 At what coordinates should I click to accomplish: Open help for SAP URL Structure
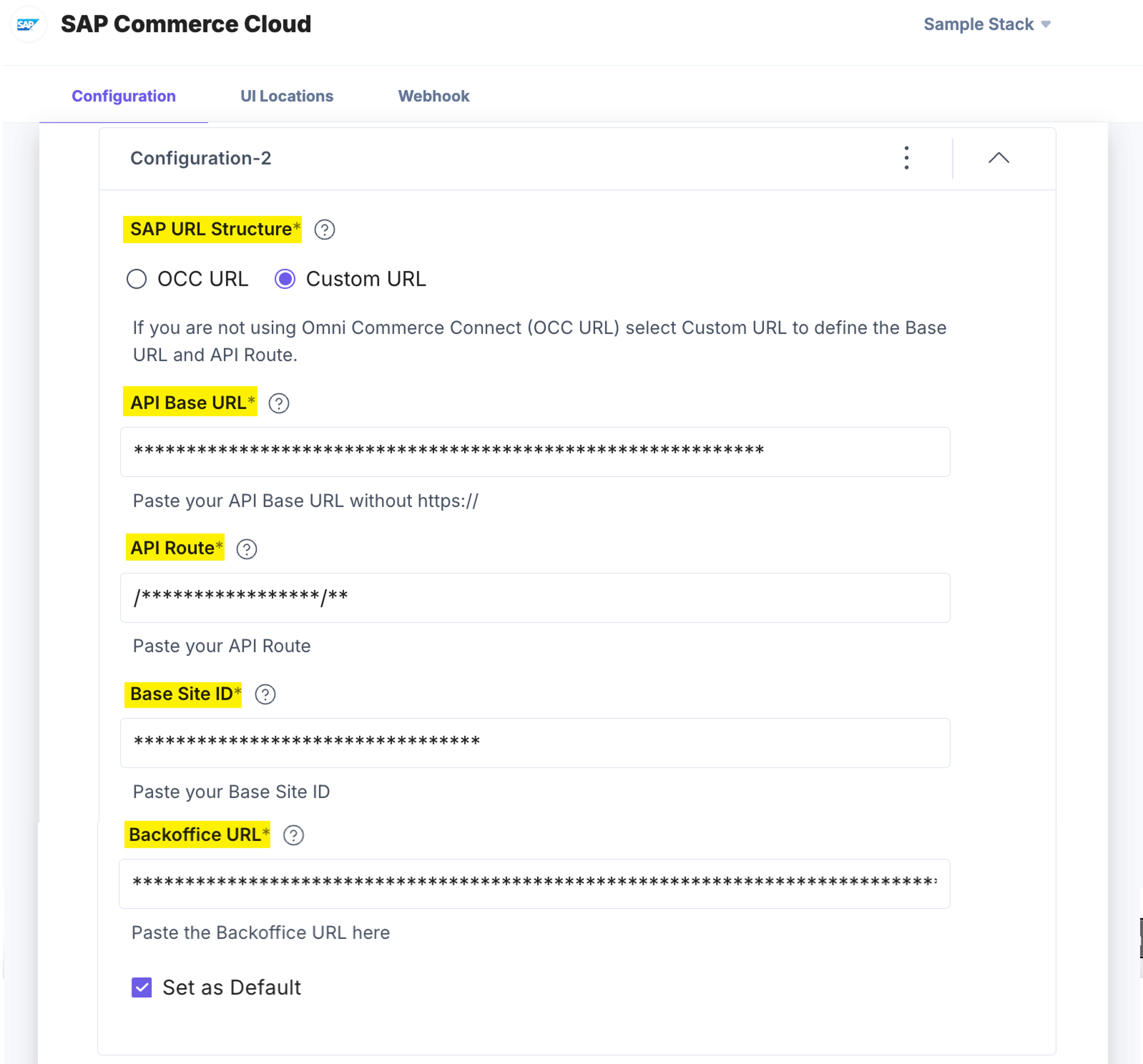pos(324,229)
